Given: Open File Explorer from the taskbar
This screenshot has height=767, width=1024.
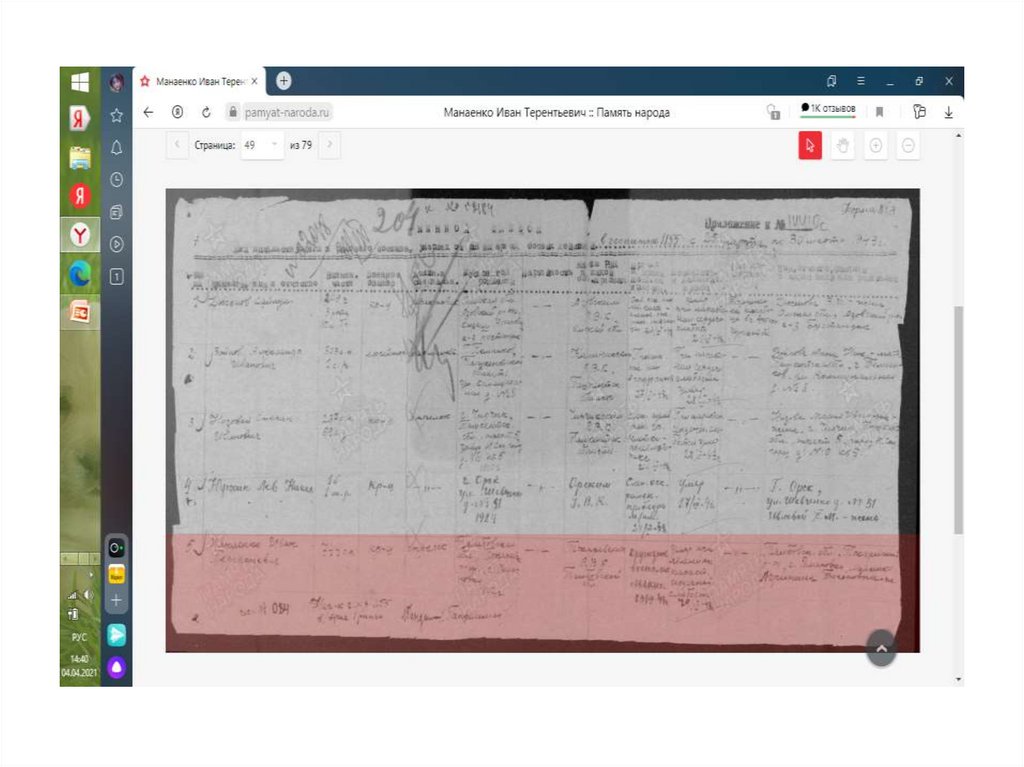Looking at the screenshot, I should click(x=80, y=158).
